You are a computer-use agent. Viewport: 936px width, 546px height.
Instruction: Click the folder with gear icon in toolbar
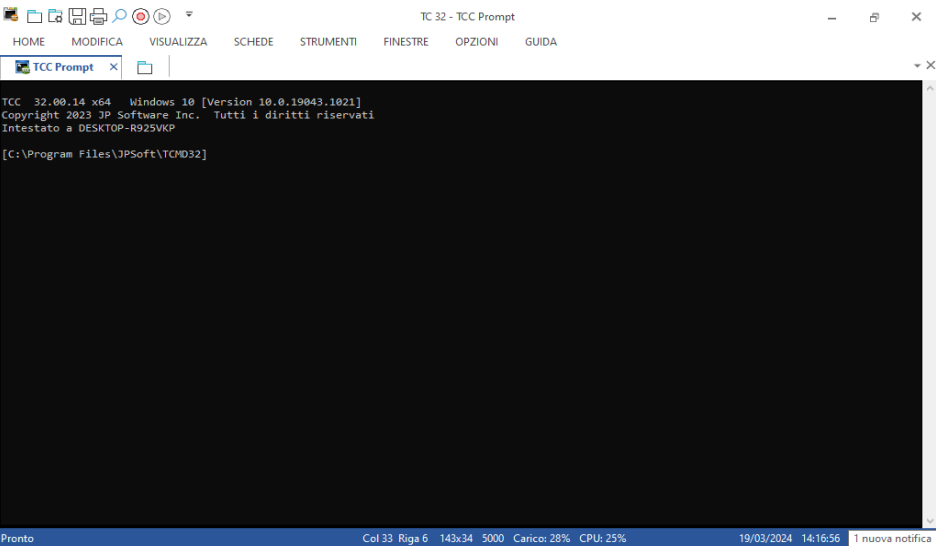[56, 16]
